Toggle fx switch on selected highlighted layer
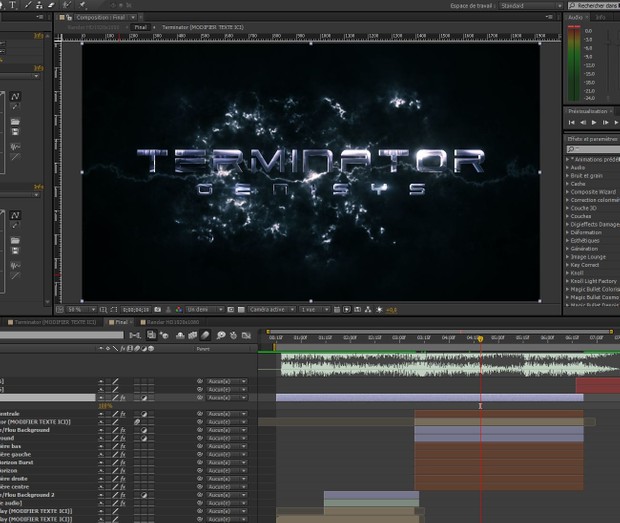Viewport: 620px width, 523px height. click(x=123, y=398)
